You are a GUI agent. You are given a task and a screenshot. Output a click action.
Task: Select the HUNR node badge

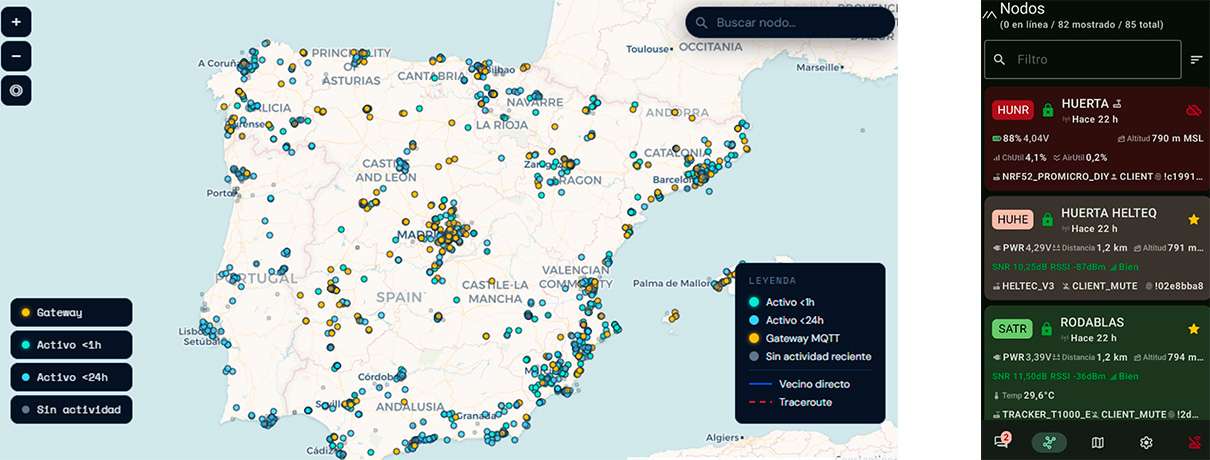pyautogui.click(x=1013, y=110)
